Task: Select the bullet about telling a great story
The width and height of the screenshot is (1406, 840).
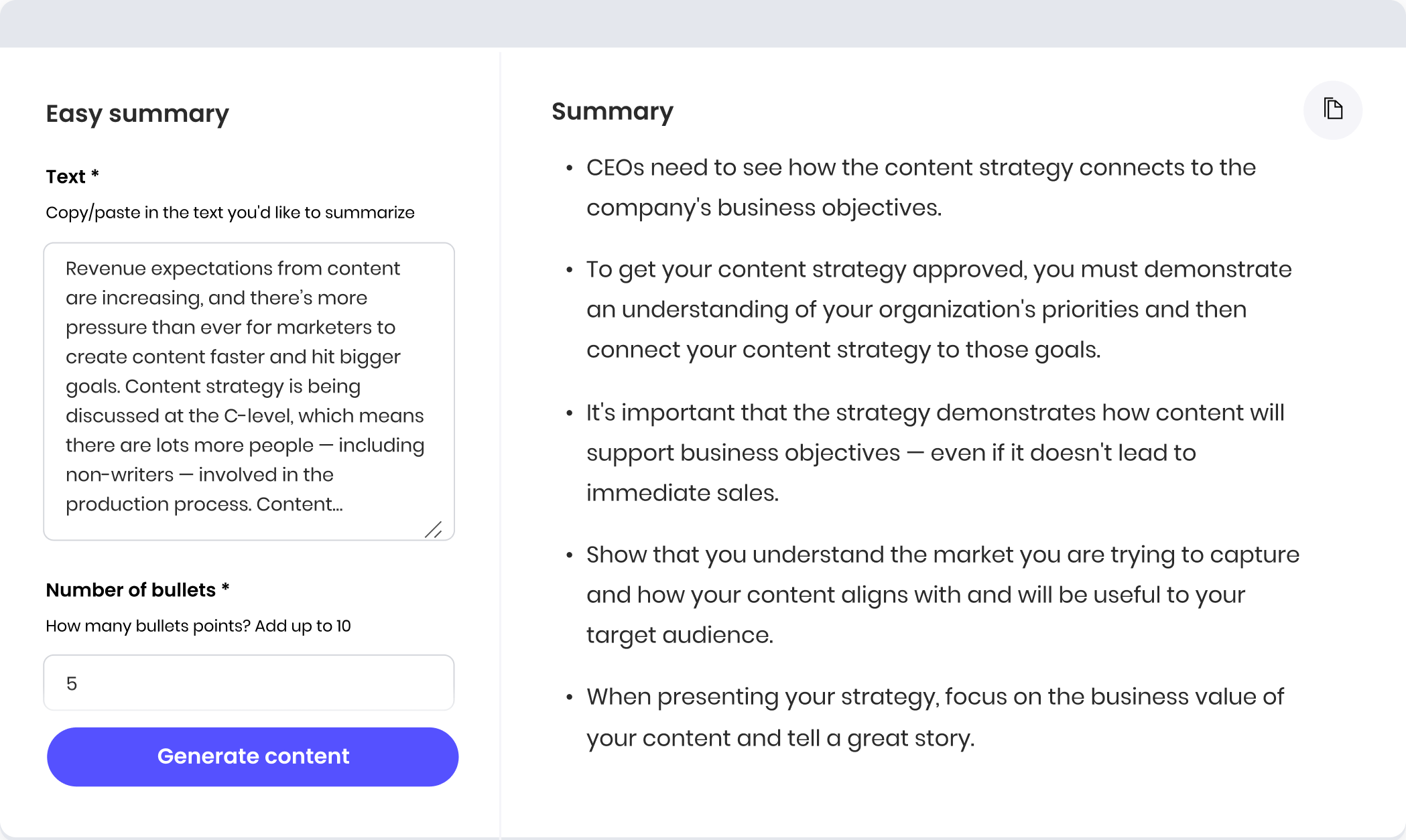Action: (935, 717)
